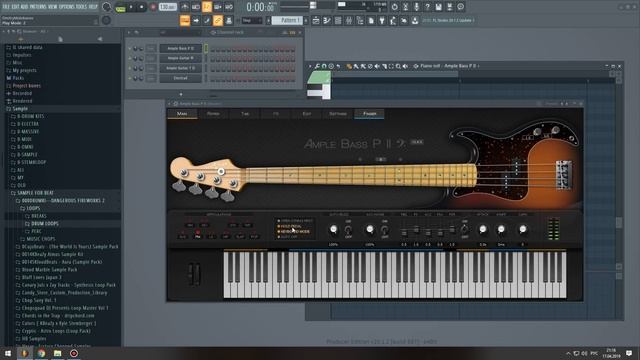
Task: Click the save project disk icon
Action: point(438,7)
